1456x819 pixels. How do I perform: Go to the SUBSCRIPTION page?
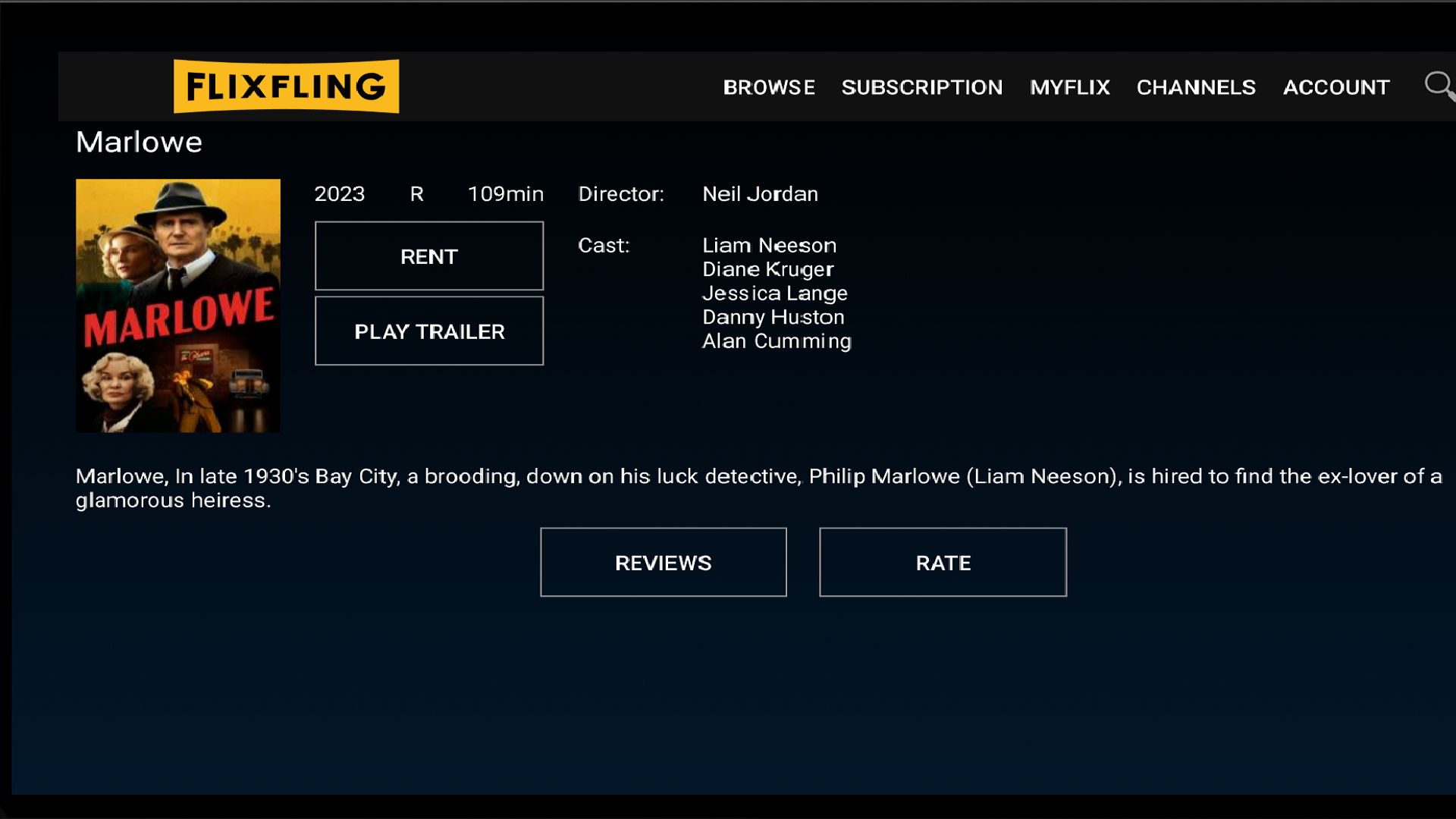921,87
